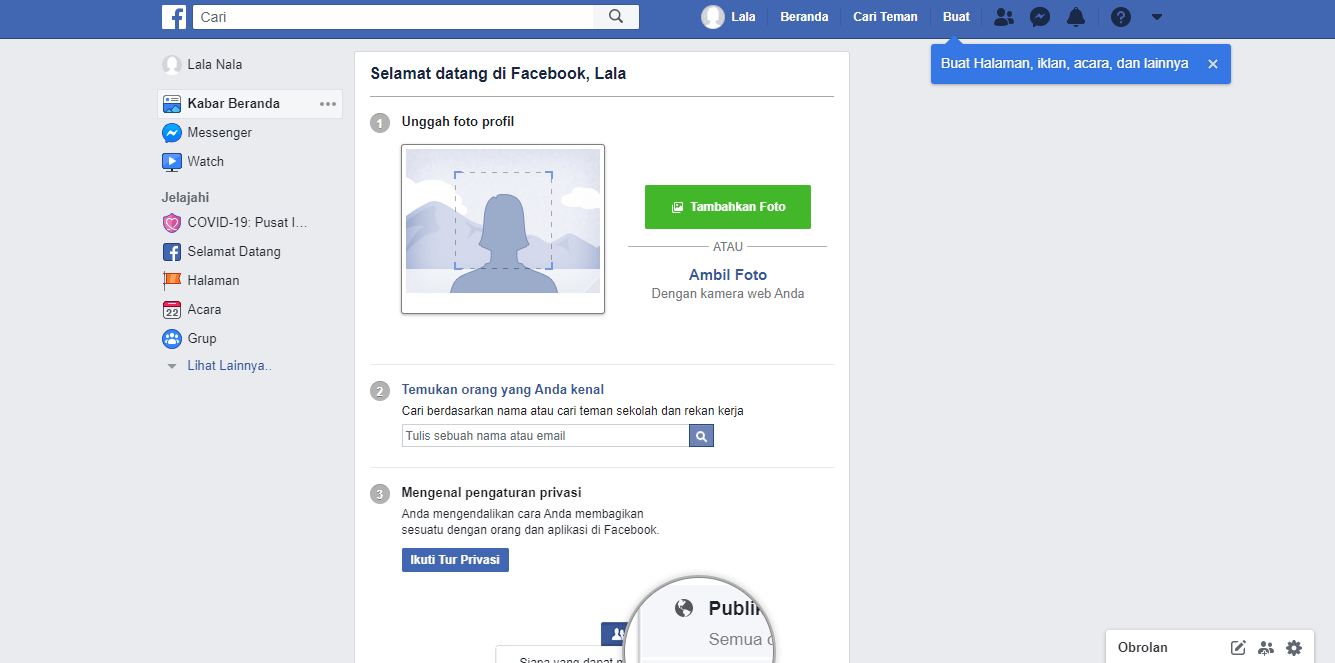1335x663 pixels.
Task: Open Messenger in the left sidebar
Action: click(x=219, y=133)
